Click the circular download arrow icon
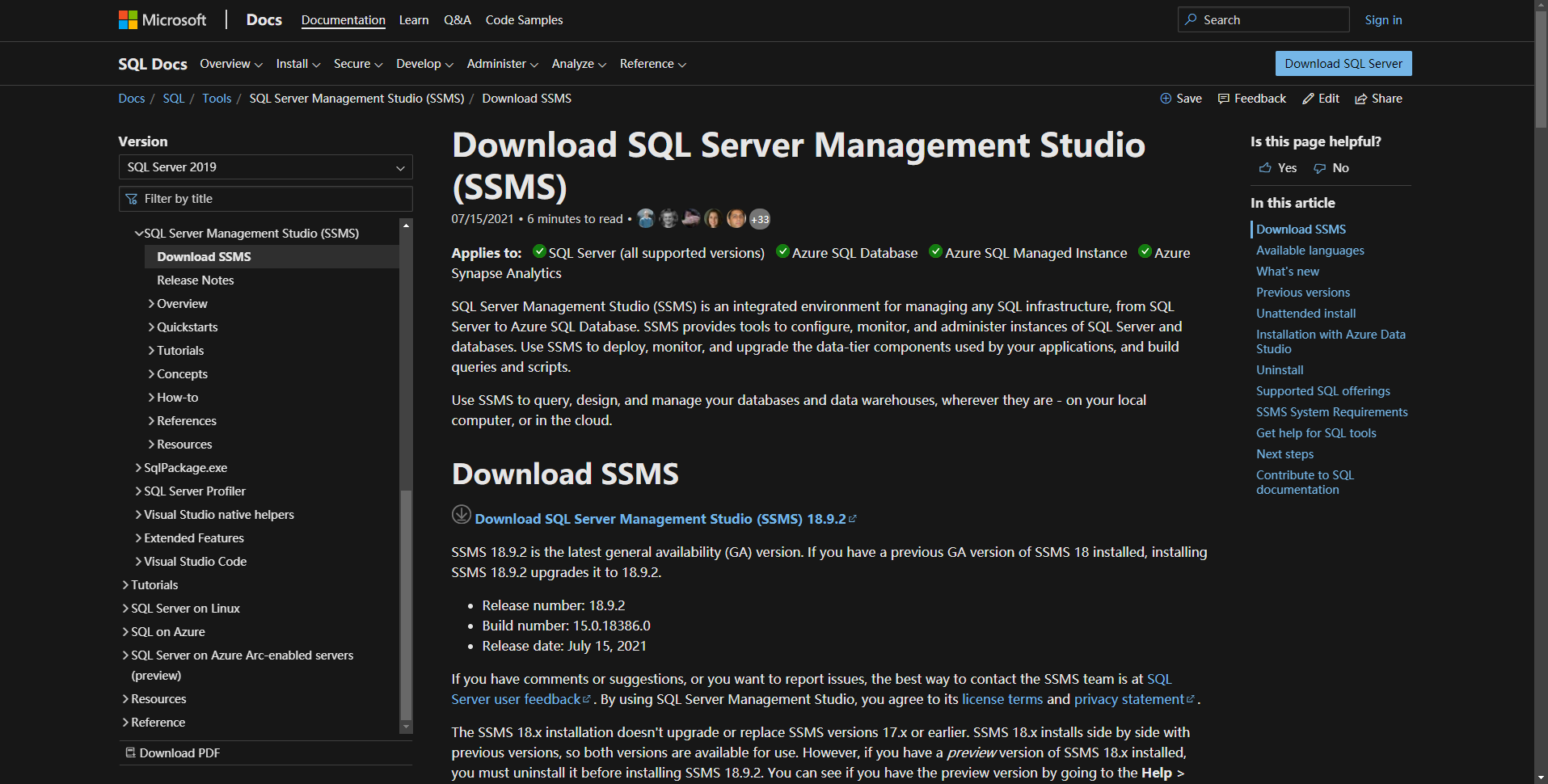The height and width of the screenshot is (784, 1548). tap(462, 514)
